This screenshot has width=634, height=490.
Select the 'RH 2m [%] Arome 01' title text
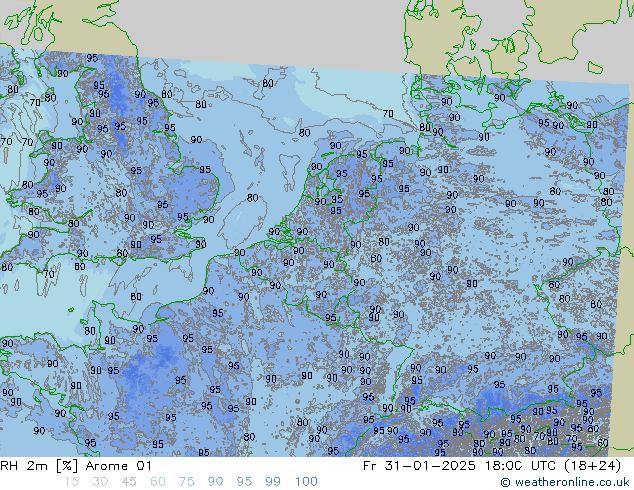pyautogui.click(x=76, y=466)
